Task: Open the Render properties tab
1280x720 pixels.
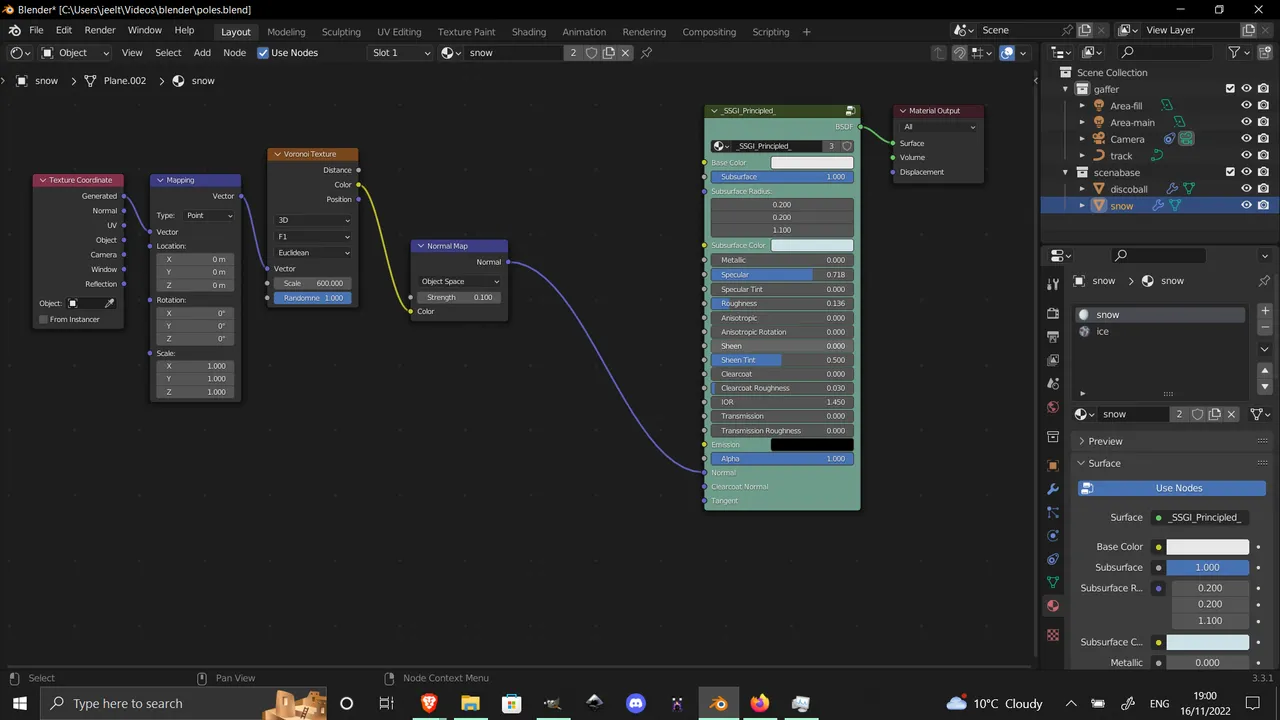Action: click(1053, 313)
